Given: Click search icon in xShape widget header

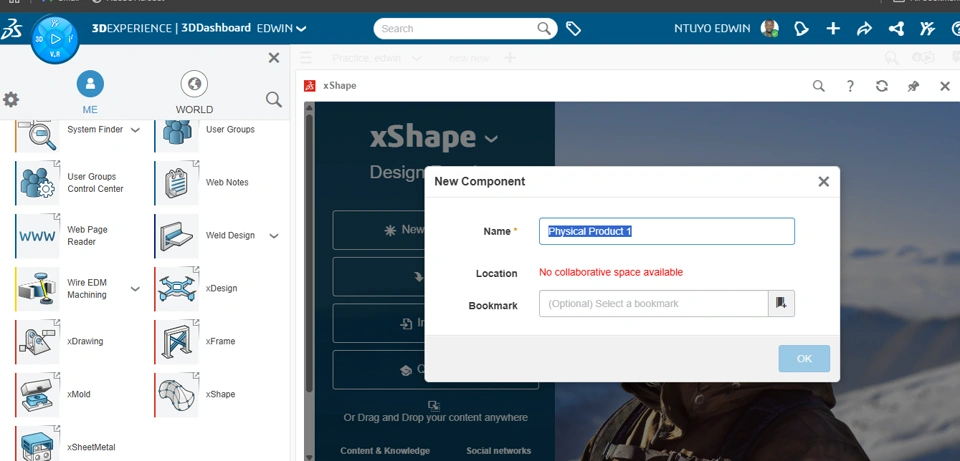Looking at the screenshot, I should tap(819, 86).
